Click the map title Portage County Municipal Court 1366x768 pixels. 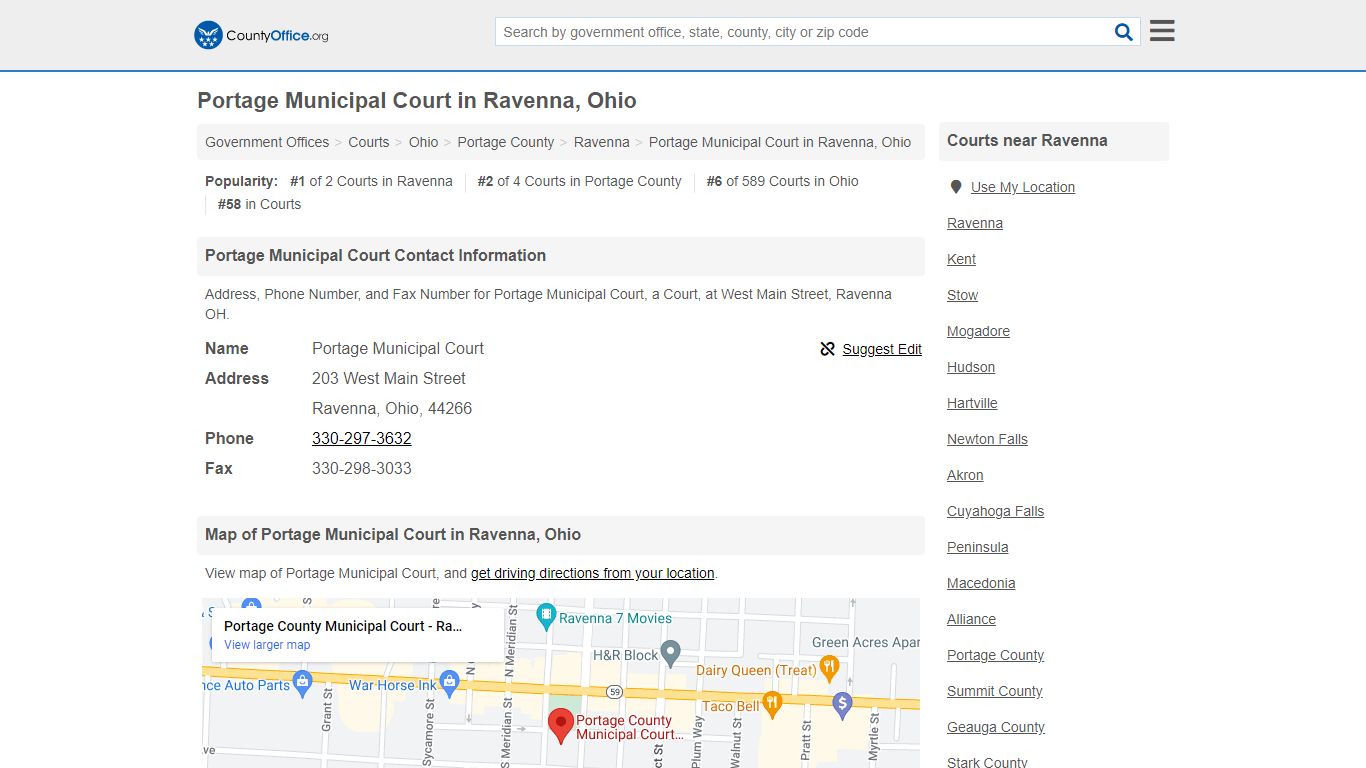[343, 626]
